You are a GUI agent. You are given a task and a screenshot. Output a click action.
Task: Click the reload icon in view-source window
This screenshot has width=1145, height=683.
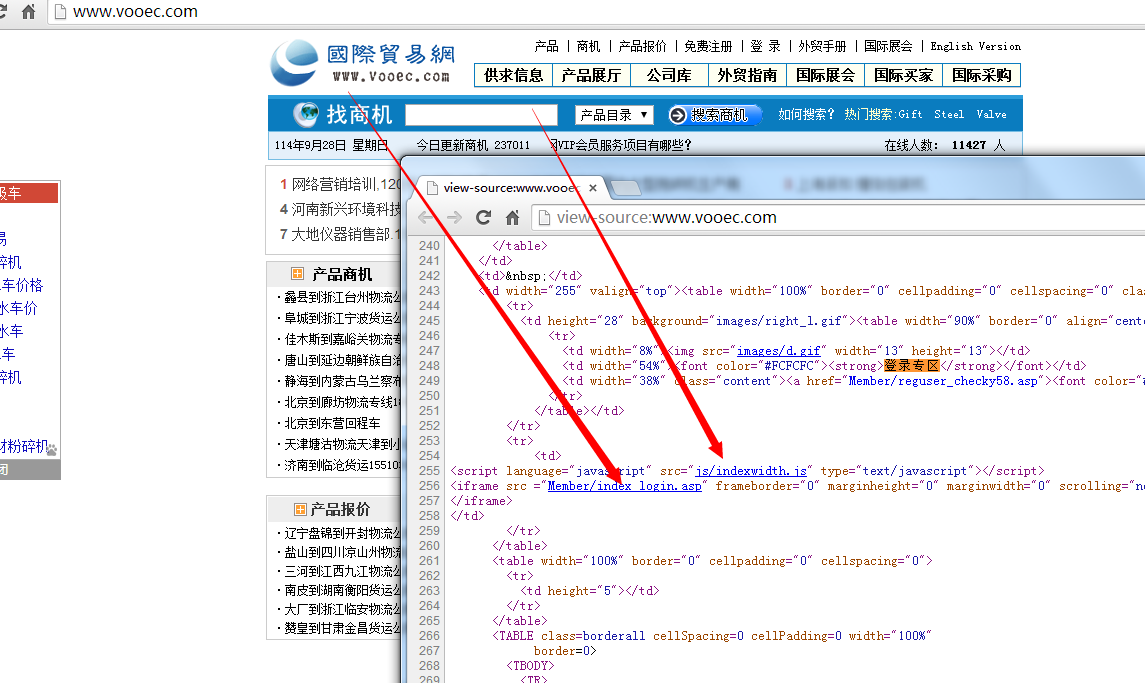[483, 217]
